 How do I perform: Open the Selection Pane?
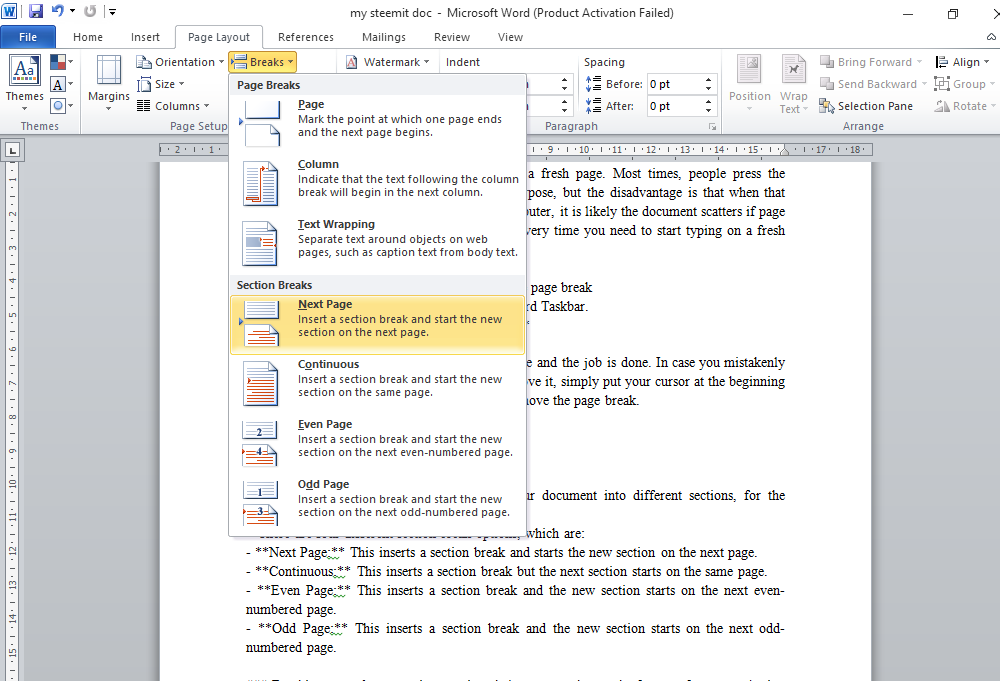[866, 106]
